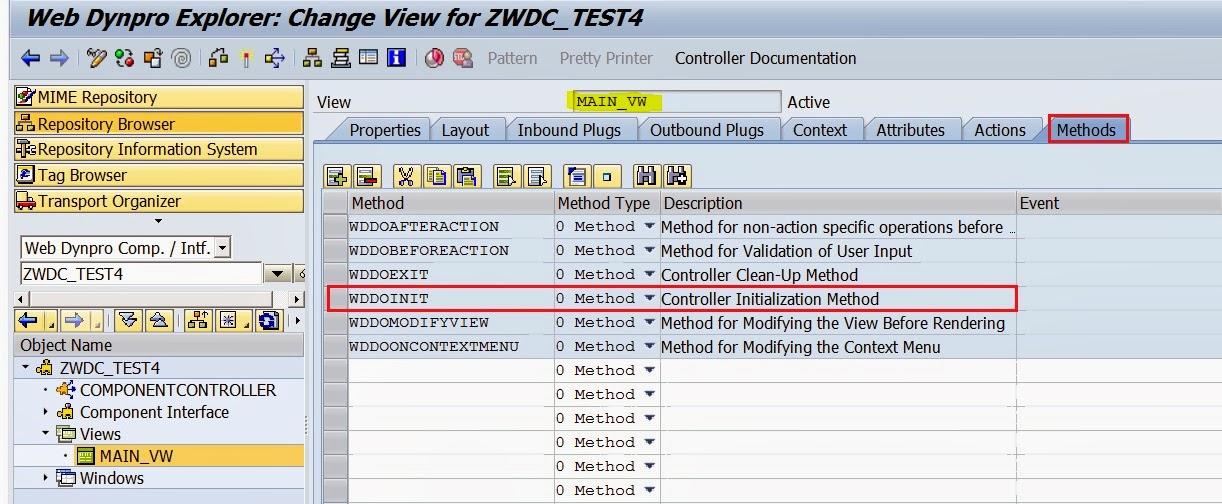Click the pie-chart icon before the stop icon

435,58
